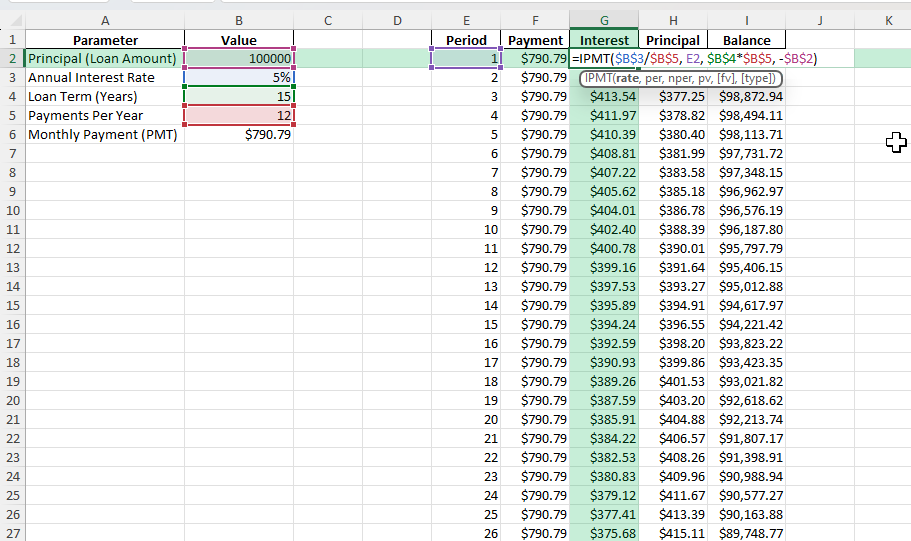Select the loan term value 15
911x541 pixels.
click(x=239, y=96)
